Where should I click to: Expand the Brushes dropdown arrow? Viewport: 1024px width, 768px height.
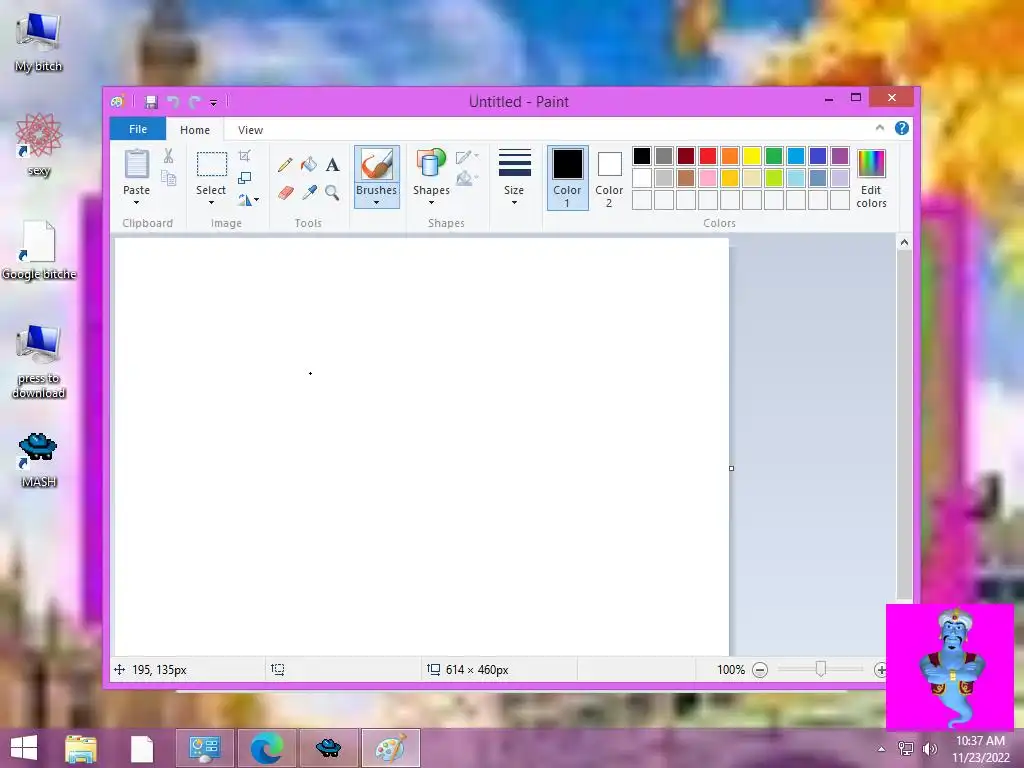pos(377,202)
